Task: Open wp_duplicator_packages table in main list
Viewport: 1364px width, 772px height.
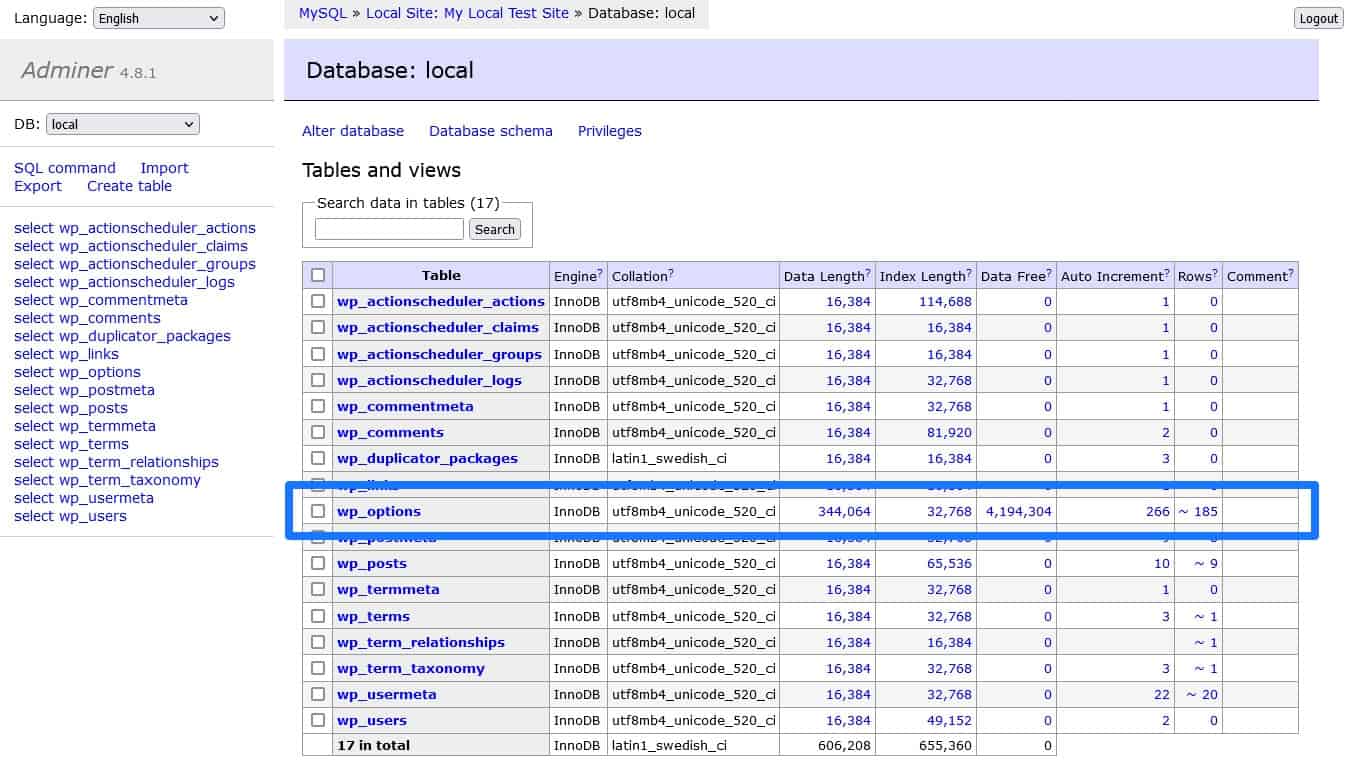Action: pos(427,458)
